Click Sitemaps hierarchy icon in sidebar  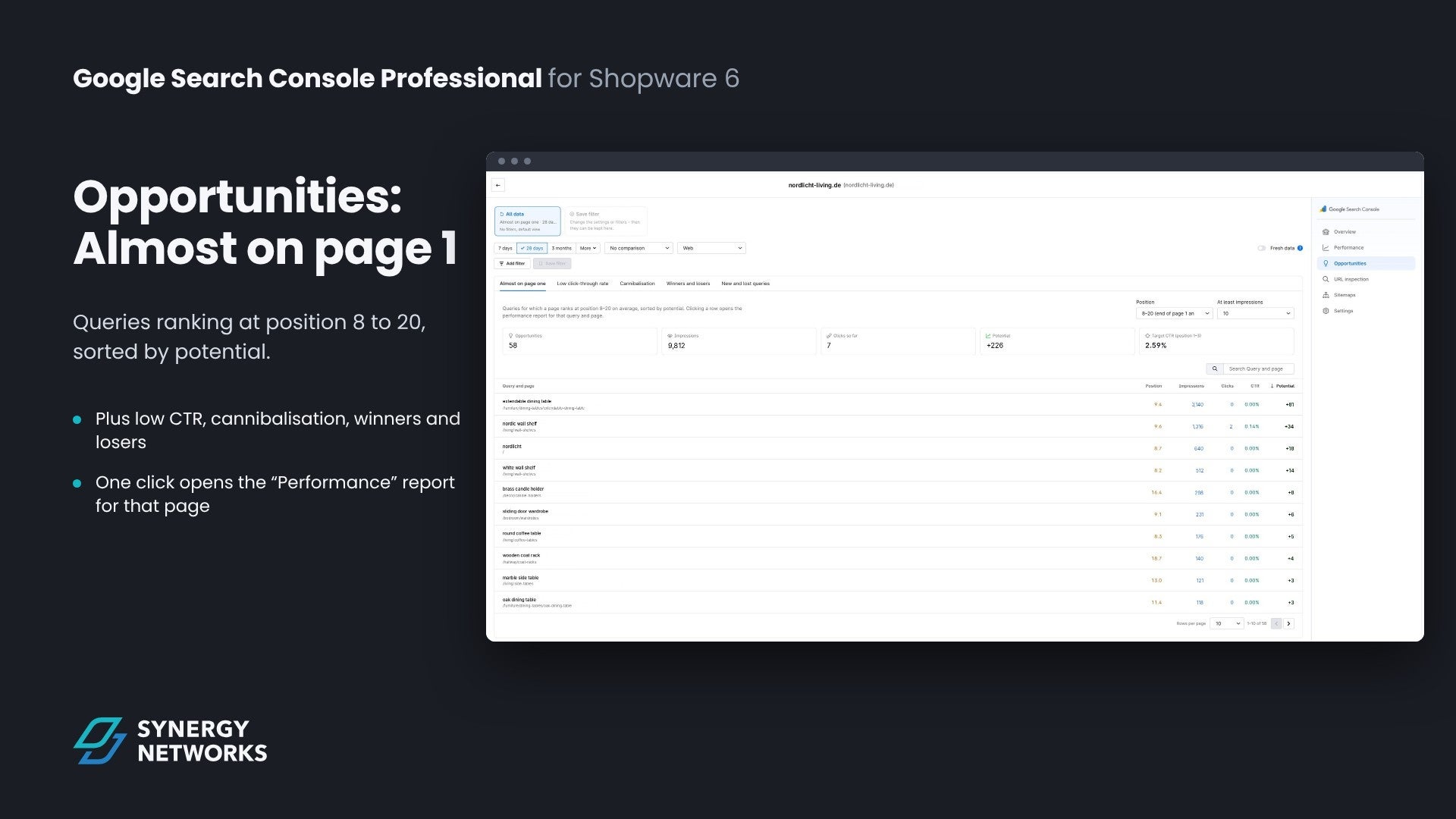tap(1326, 295)
